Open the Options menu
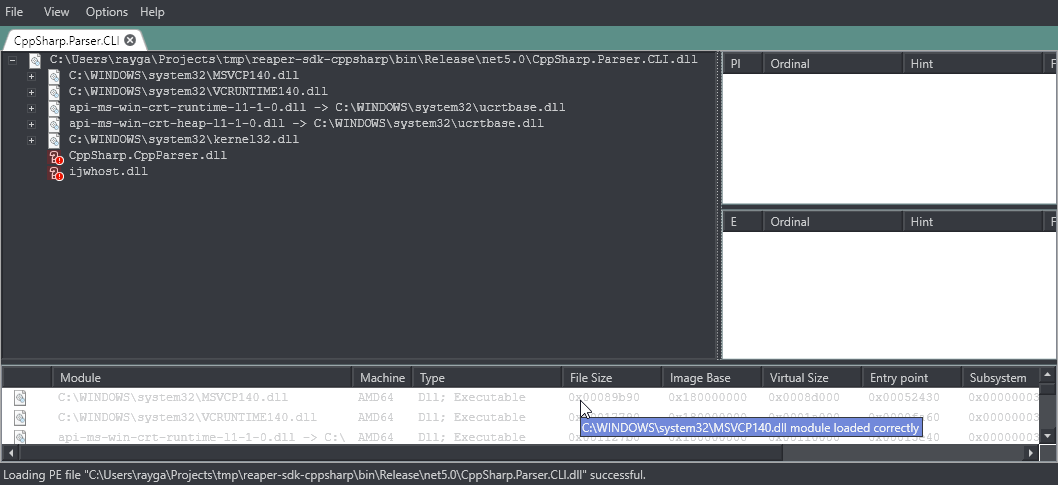Screen dimensions: 1058x485 point(107,11)
